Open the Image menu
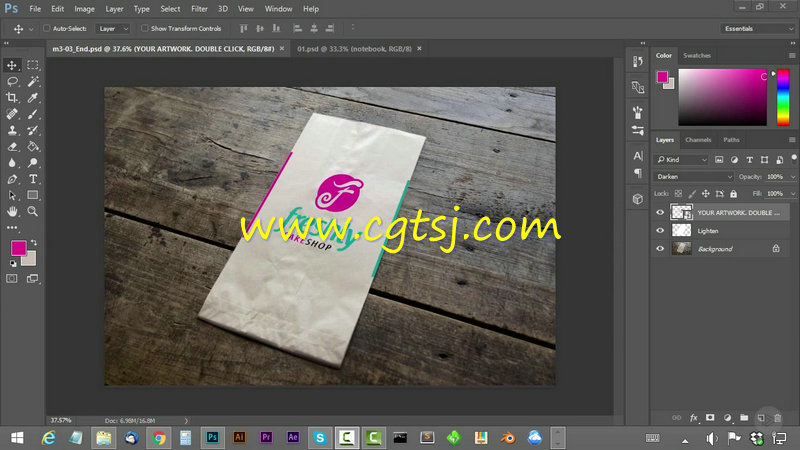The width and height of the screenshot is (800, 450). [x=84, y=9]
